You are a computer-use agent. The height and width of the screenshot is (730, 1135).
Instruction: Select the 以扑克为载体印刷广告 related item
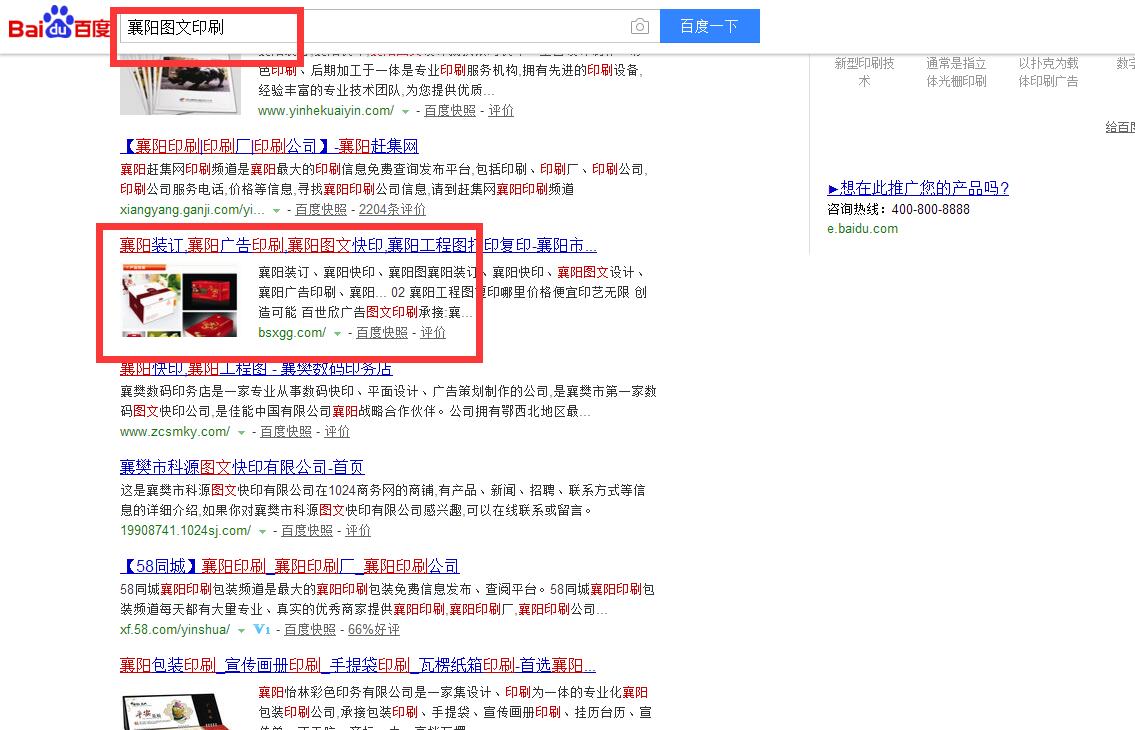point(1048,72)
